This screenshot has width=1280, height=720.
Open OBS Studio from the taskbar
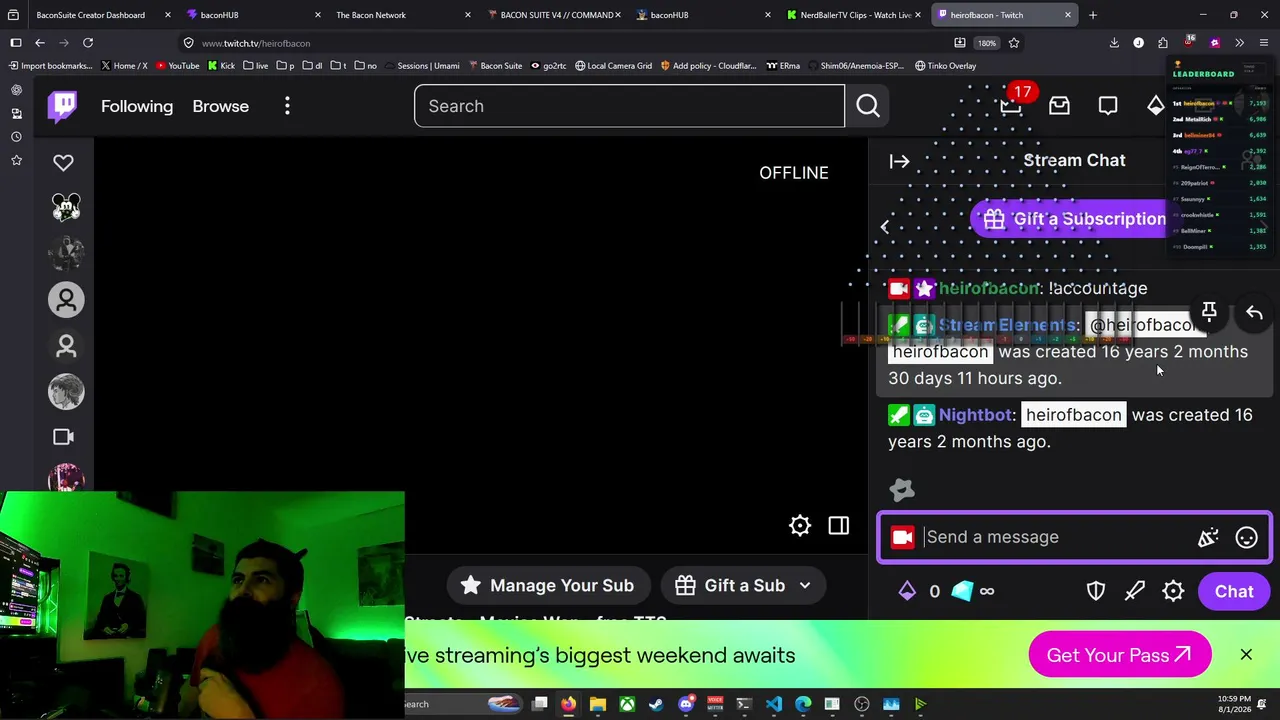pyautogui.click(x=862, y=704)
